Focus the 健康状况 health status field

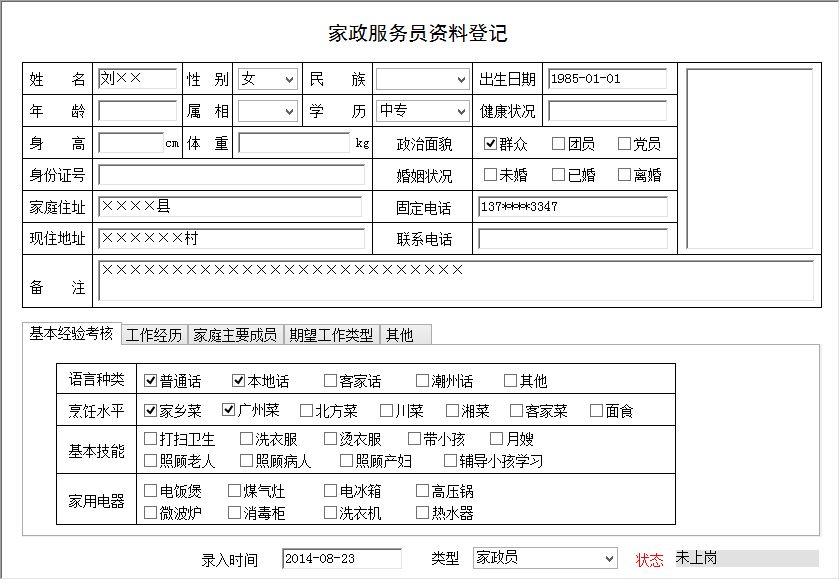click(x=608, y=111)
